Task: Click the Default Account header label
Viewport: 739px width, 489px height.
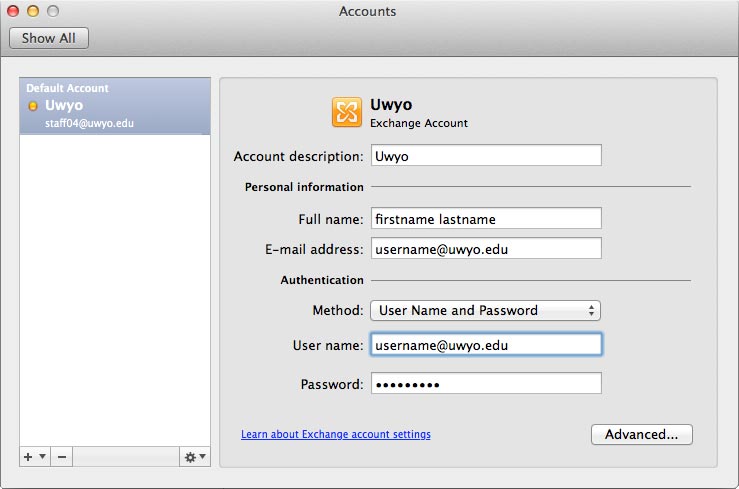Action: [x=67, y=88]
